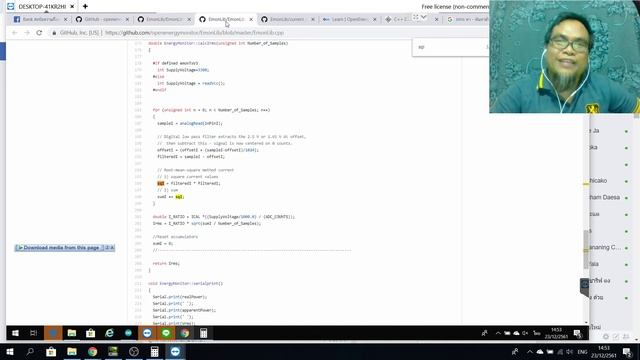The image size is (640, 360).
Task: Open local People tray icon
Action: pos(515,351)
